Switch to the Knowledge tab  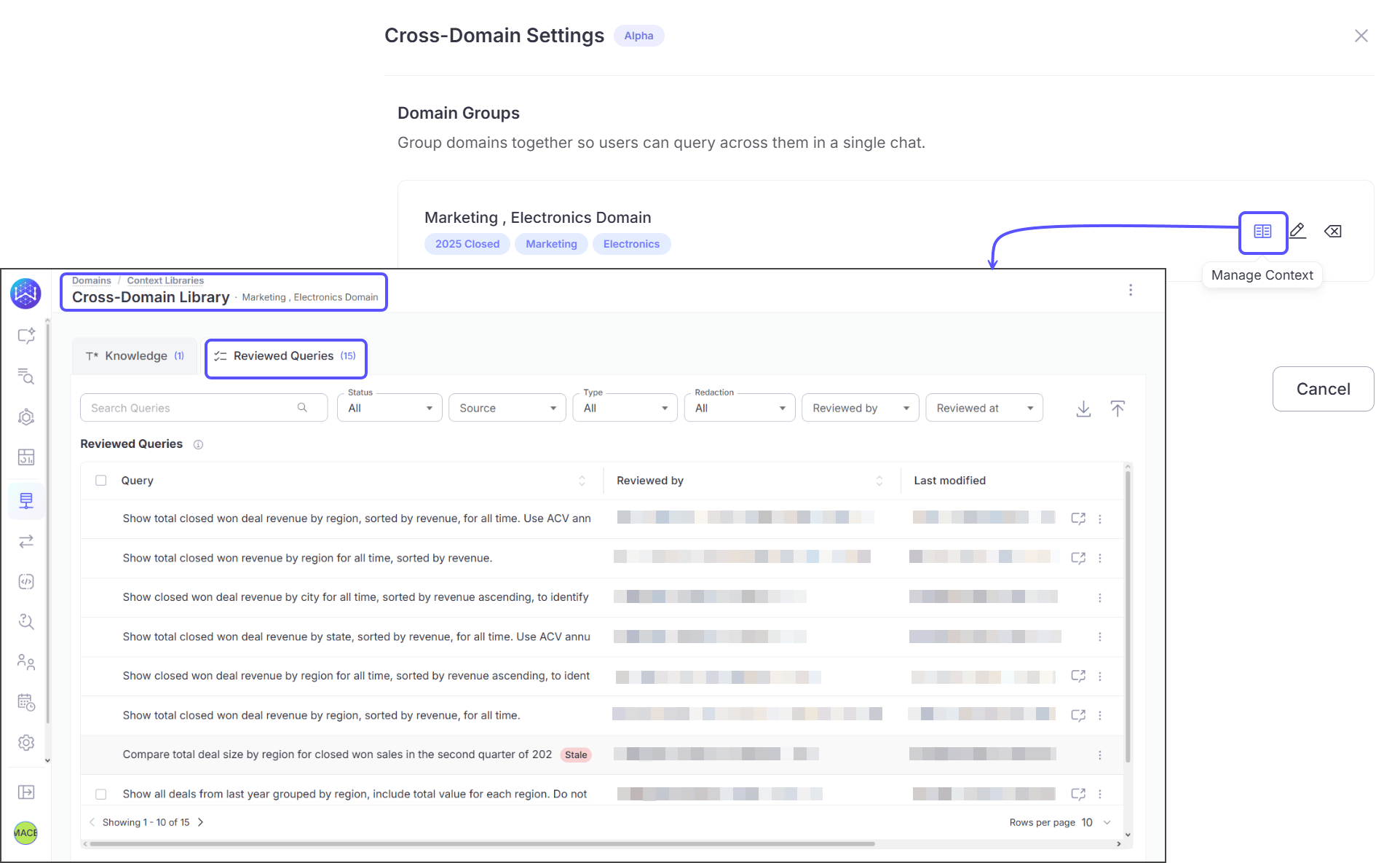[x=135, y=356]
